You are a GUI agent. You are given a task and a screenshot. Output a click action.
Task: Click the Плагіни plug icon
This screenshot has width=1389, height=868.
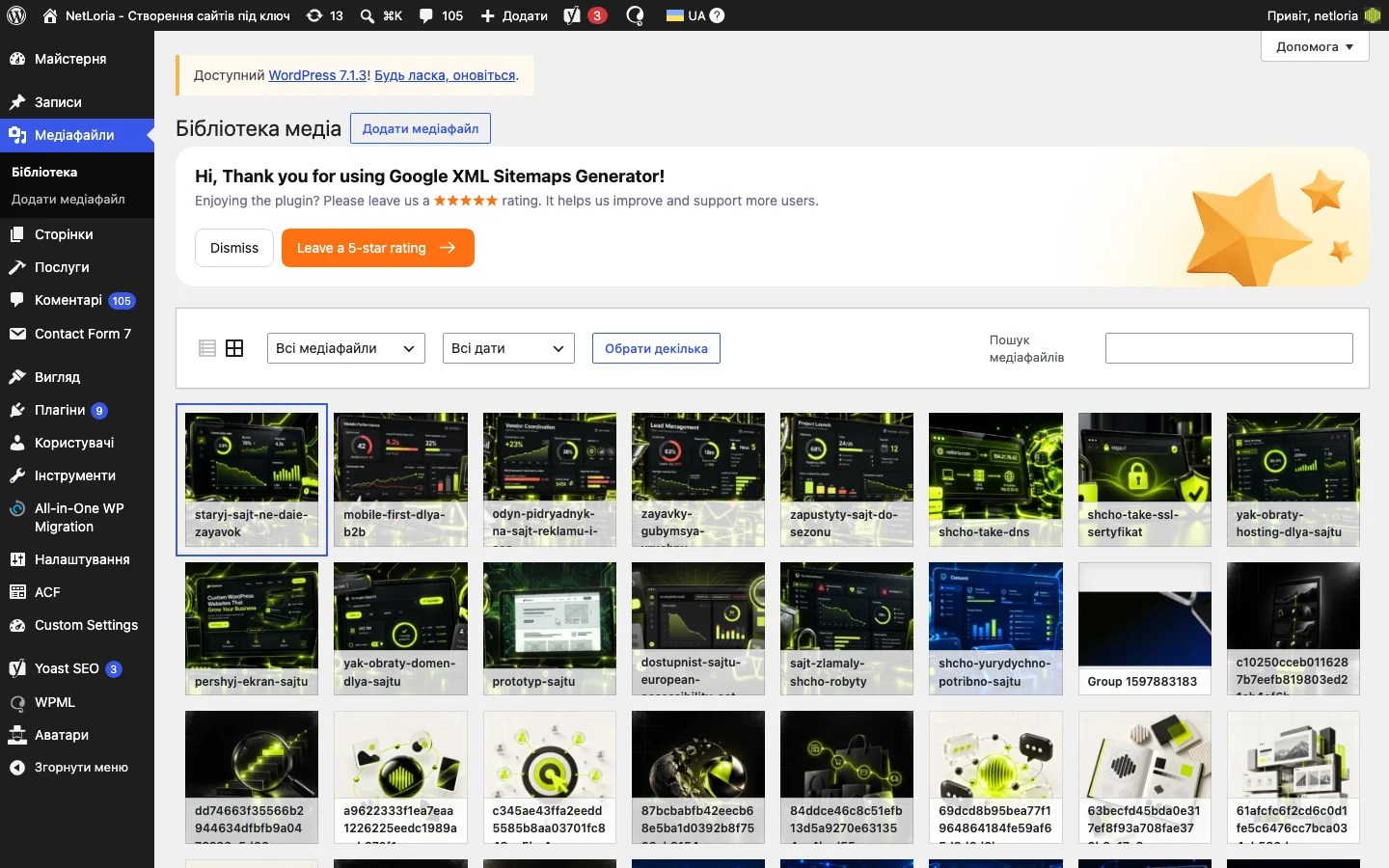pyautogui.click(x=17, y=410)
